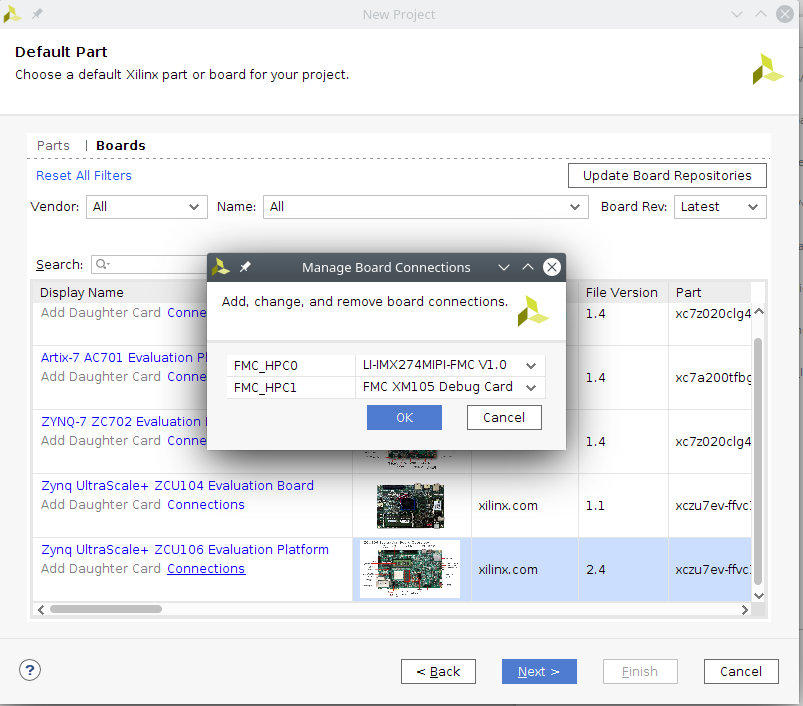Select Zynq UltraScale+ ZCU106 Evaluation Platform
The width and height of the screenshot is (803, 706).
(x=185, y=549)
